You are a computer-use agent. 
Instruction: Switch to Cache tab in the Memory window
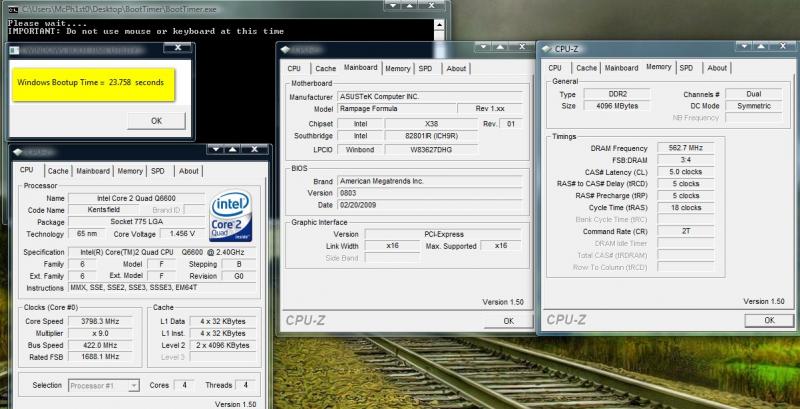586,68
